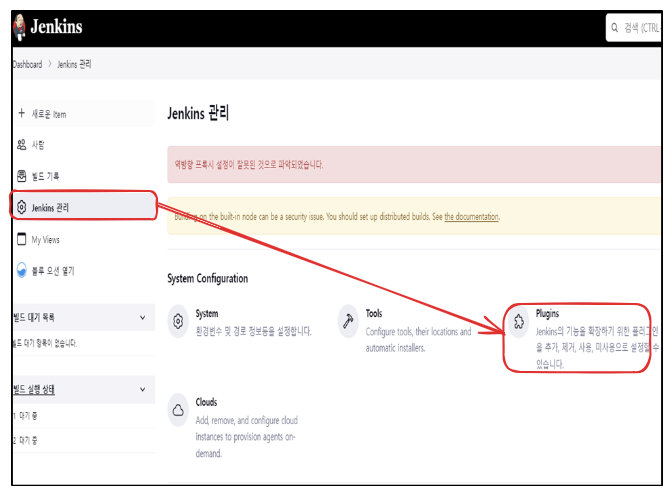This screenshot has width=672, height=496.
Task: Open 새로운 Item in sidebar
Action: (85, 114)
